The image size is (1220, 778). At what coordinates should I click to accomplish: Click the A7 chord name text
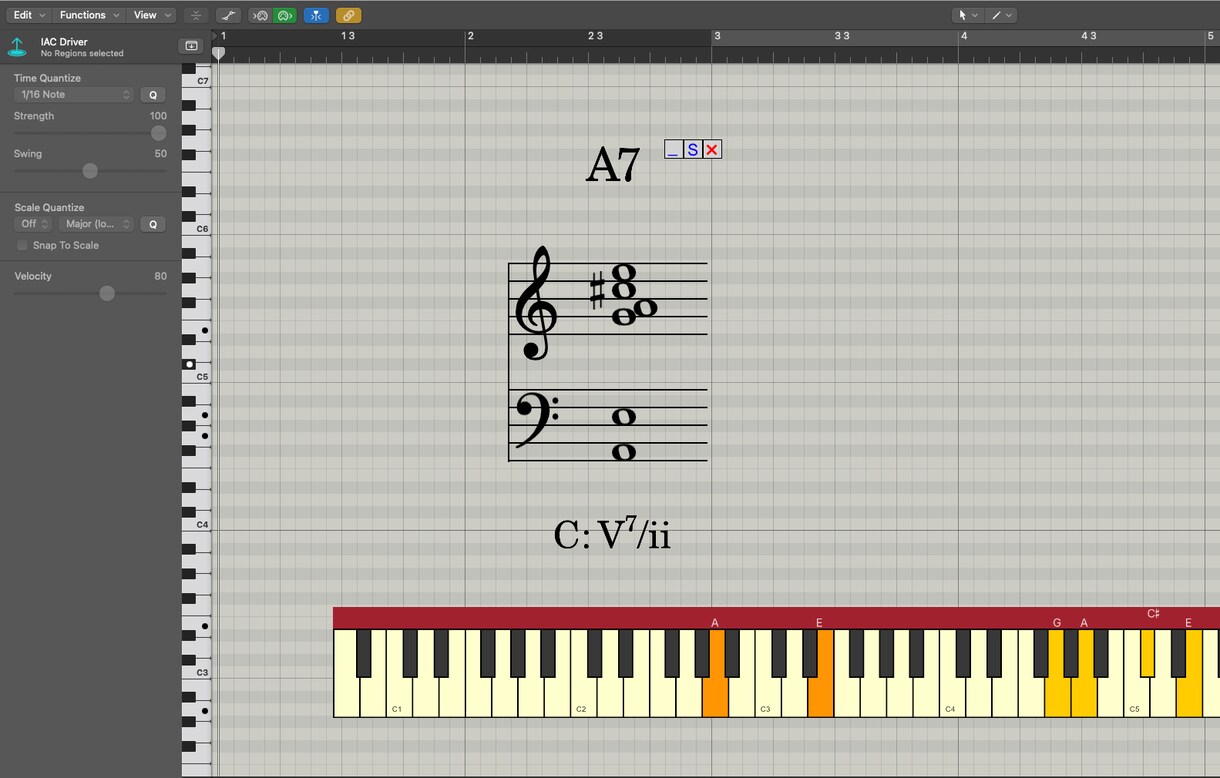(x=612, y=165)
